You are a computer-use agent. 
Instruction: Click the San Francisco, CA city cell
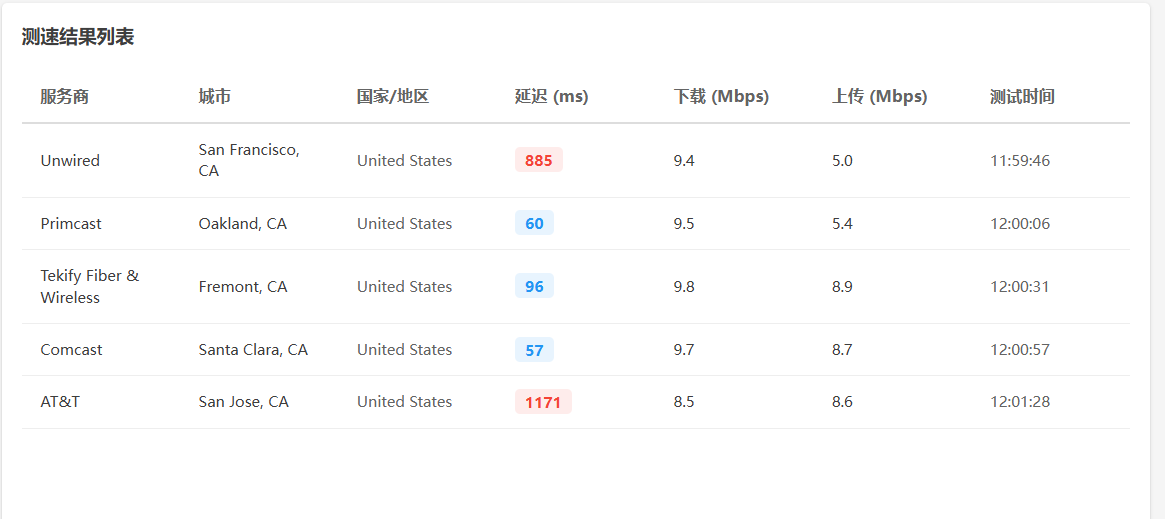pos(248,160)
